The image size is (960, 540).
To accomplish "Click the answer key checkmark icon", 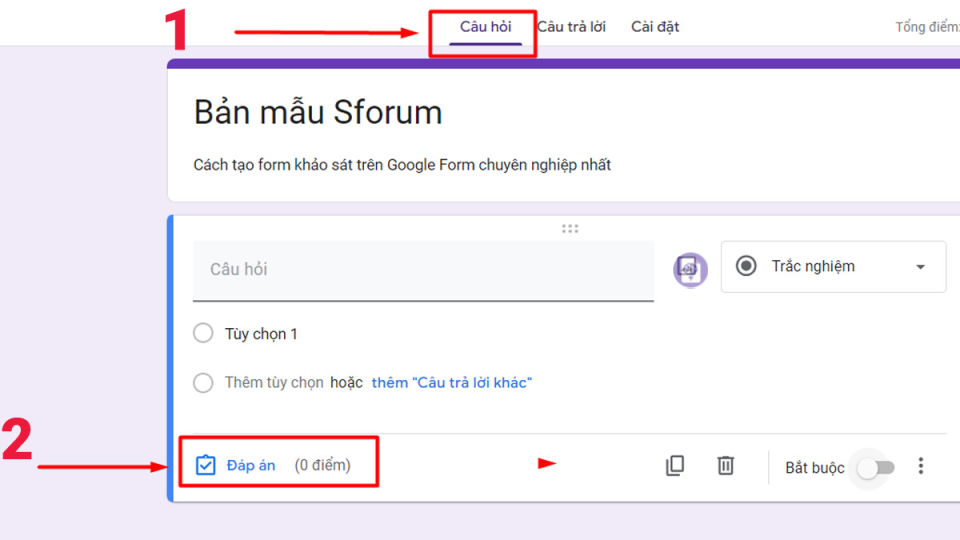I will pyautogui.click(x=206, y=465).
